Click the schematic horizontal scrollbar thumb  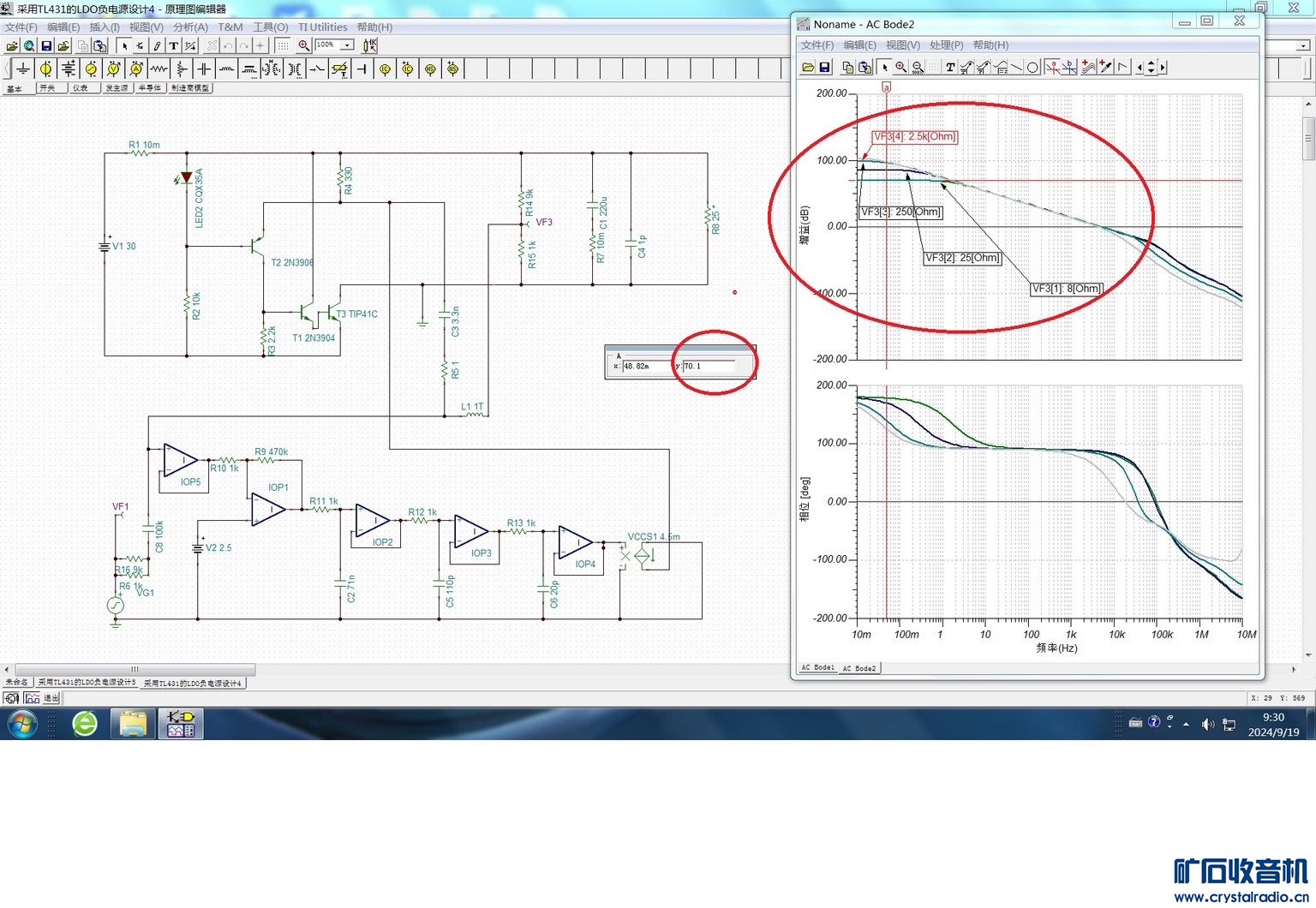[x=135, y=669]
